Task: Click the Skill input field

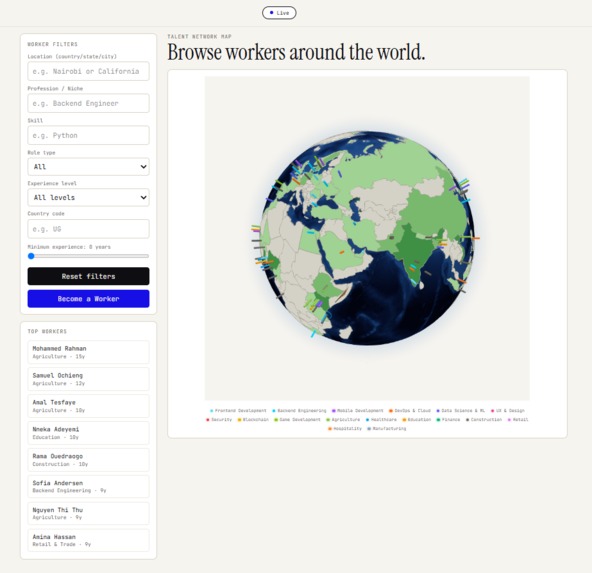Action: pyautogui.click(x=88, y=135)
